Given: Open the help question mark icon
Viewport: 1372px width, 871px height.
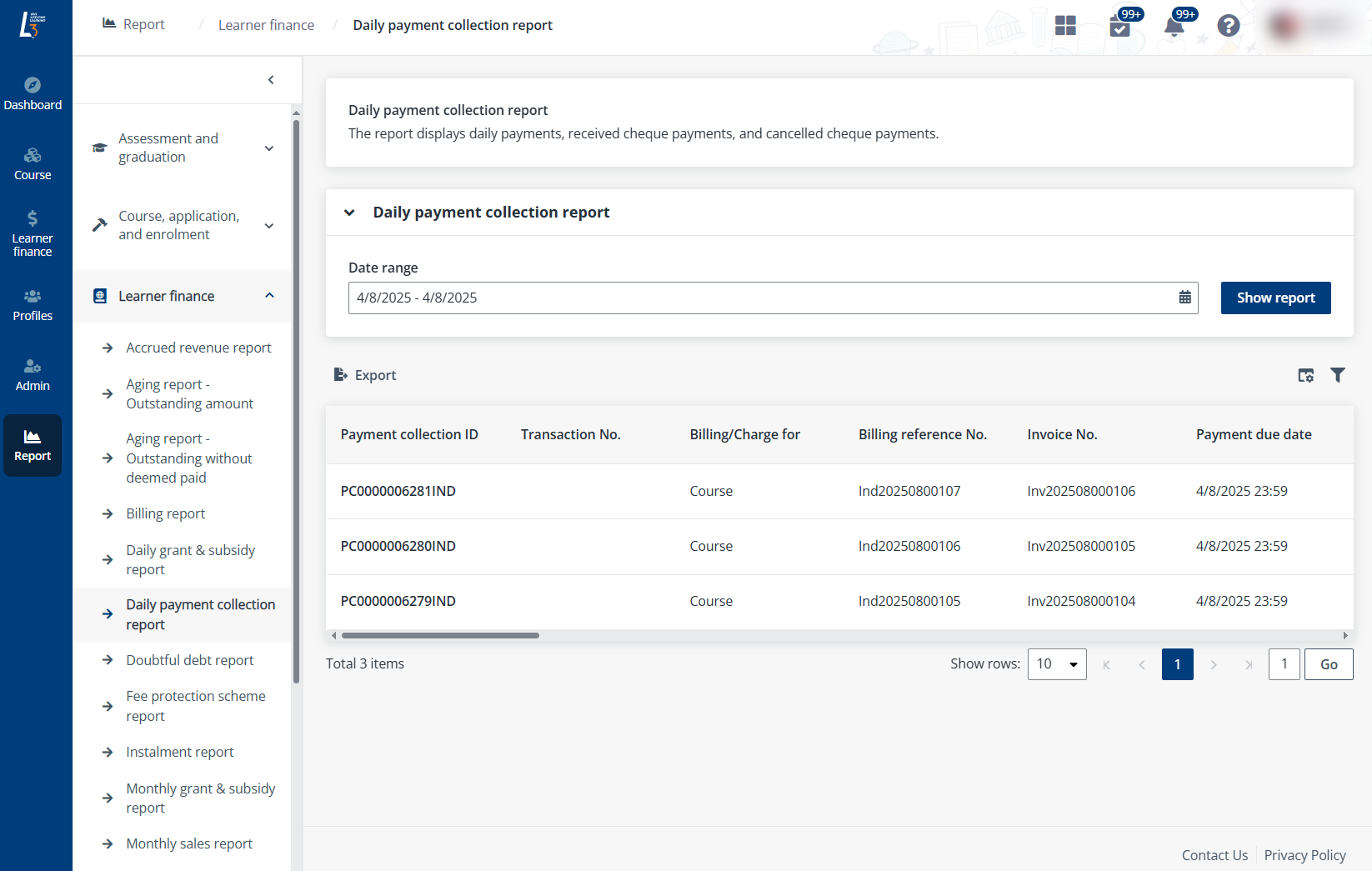Looking at the screenshot, I should [x=1228, y=26].
